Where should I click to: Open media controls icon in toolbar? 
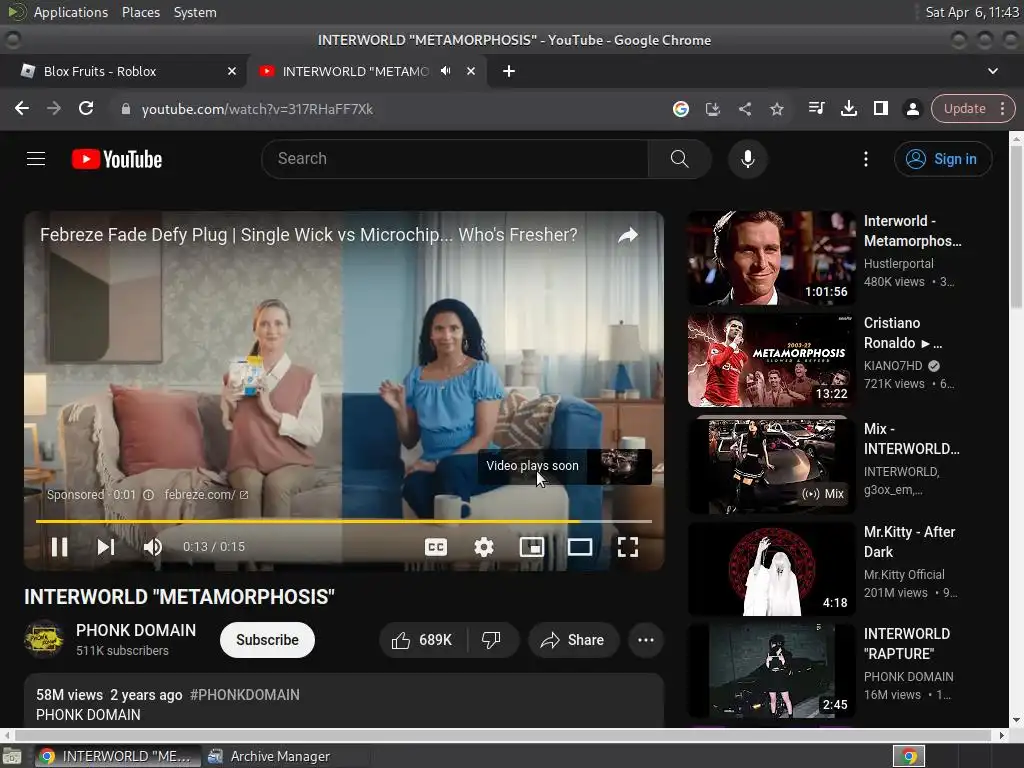point(816,108)
